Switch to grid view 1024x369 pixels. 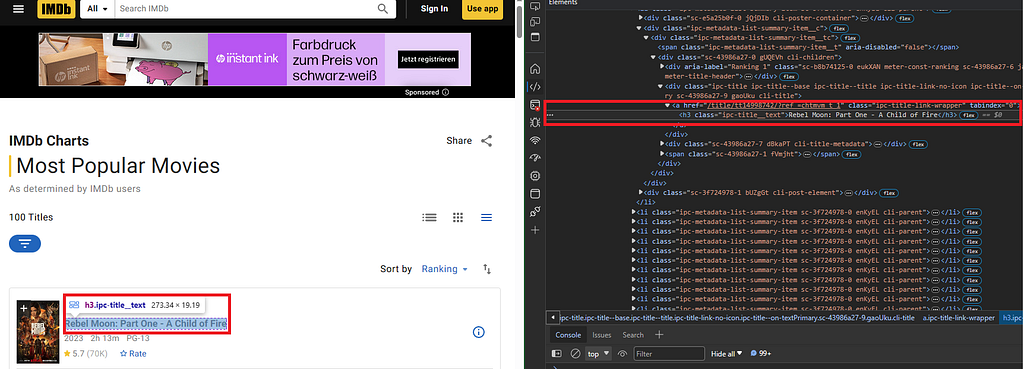pyautogui.click(x=458, y=217)
